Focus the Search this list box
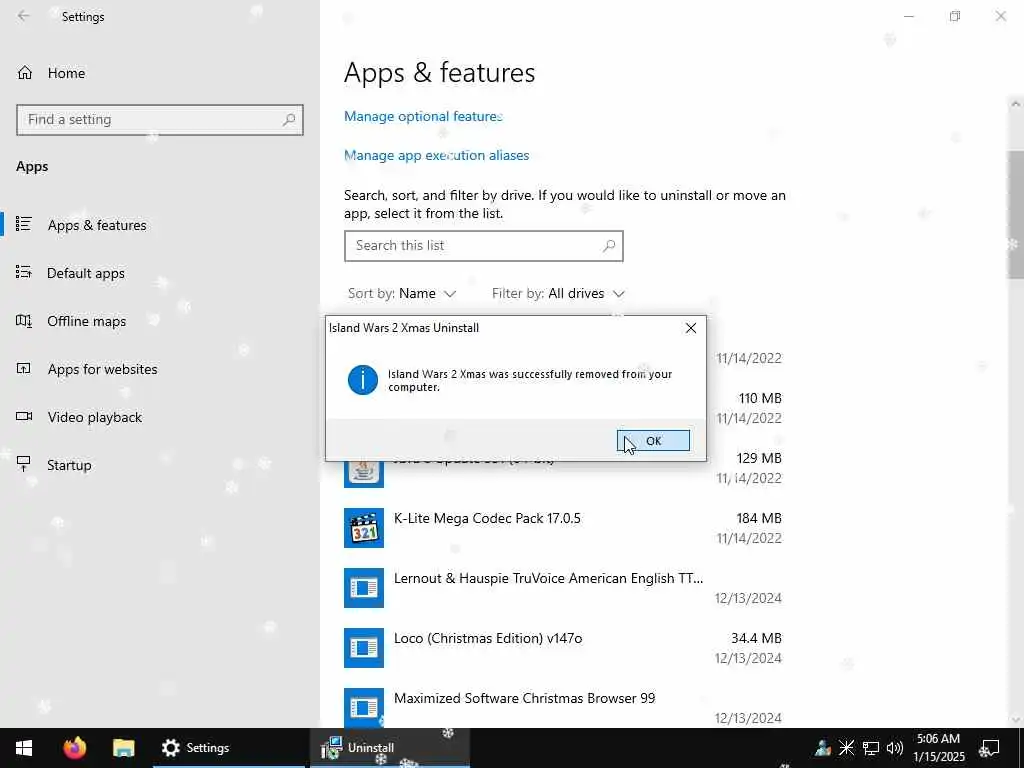The width and height of the screenshot is (1024, 768). pos(483,246)
